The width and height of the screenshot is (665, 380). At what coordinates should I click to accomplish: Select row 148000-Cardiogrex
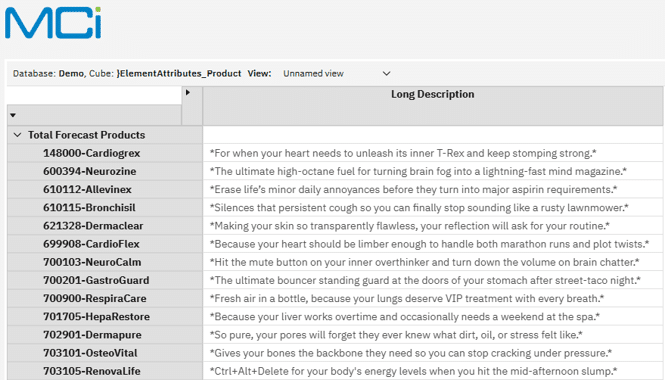[x=105, y=153]
